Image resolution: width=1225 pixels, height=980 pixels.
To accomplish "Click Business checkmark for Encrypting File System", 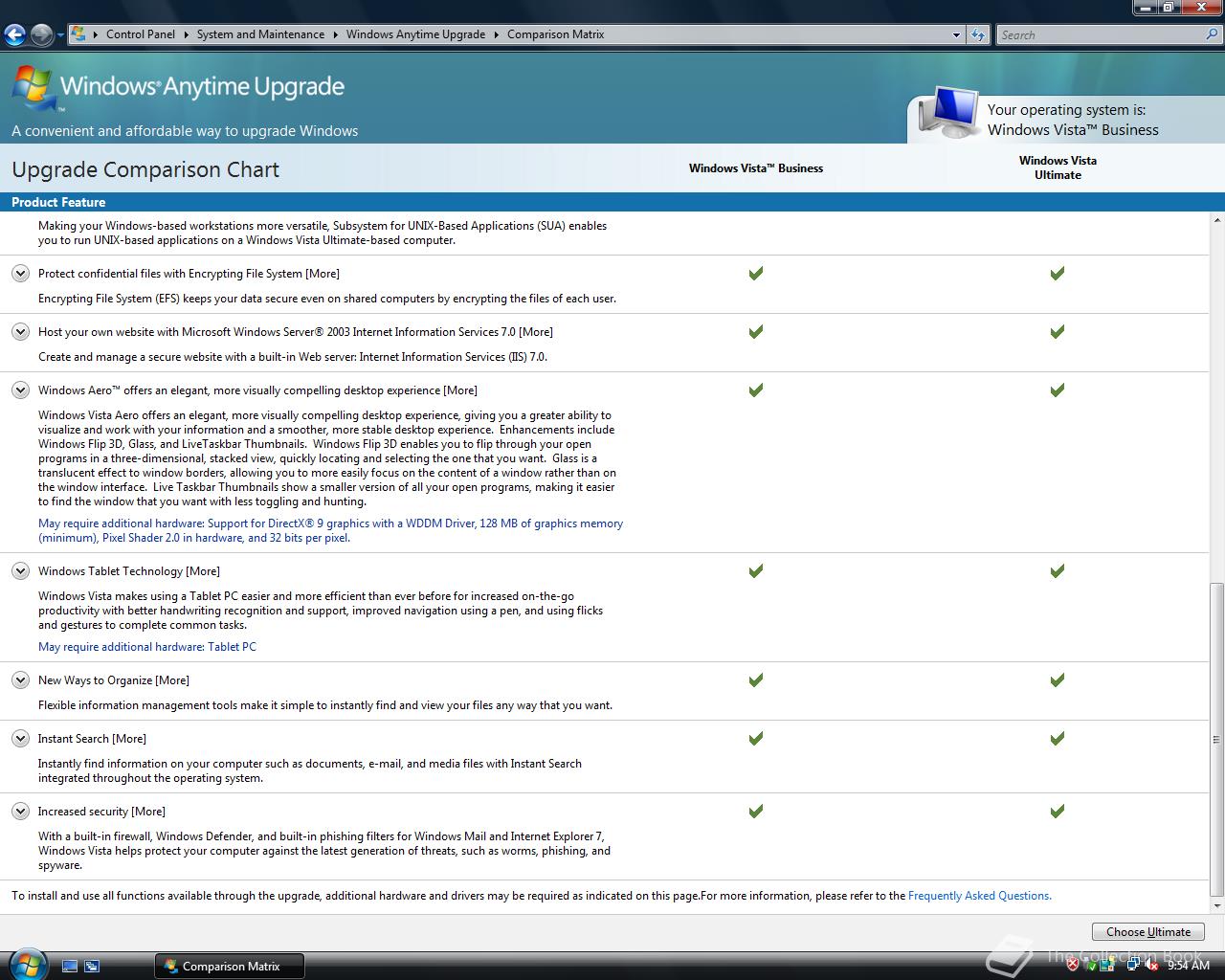I will coord(756,274).
